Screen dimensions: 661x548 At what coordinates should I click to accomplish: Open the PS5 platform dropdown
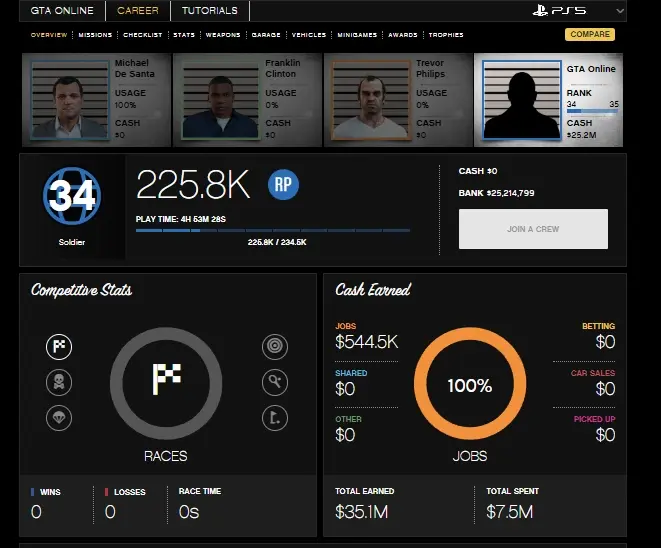click(x=579, y=12)
